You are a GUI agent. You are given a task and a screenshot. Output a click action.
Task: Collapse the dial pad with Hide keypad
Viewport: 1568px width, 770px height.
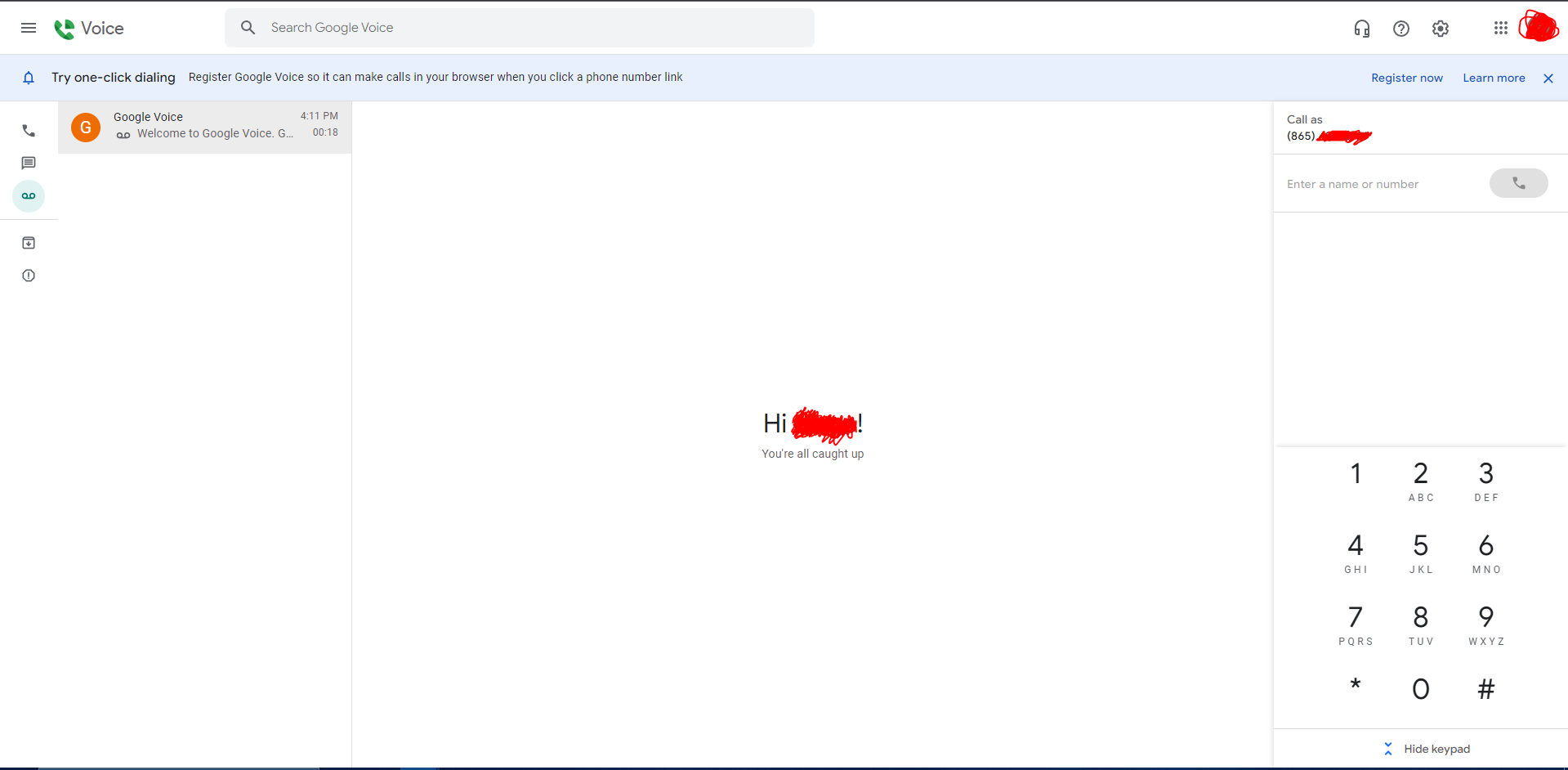1427,749
